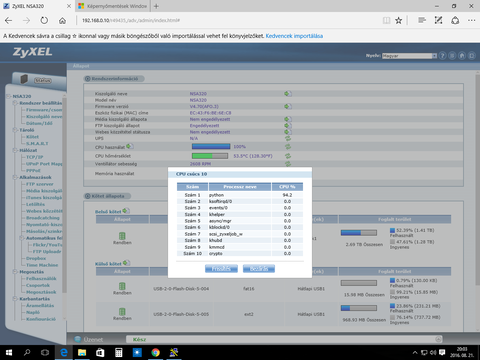Click the edit icon beside Firmware verzió
The height and width of the screenshot is (360, 480).
(288, 106)
